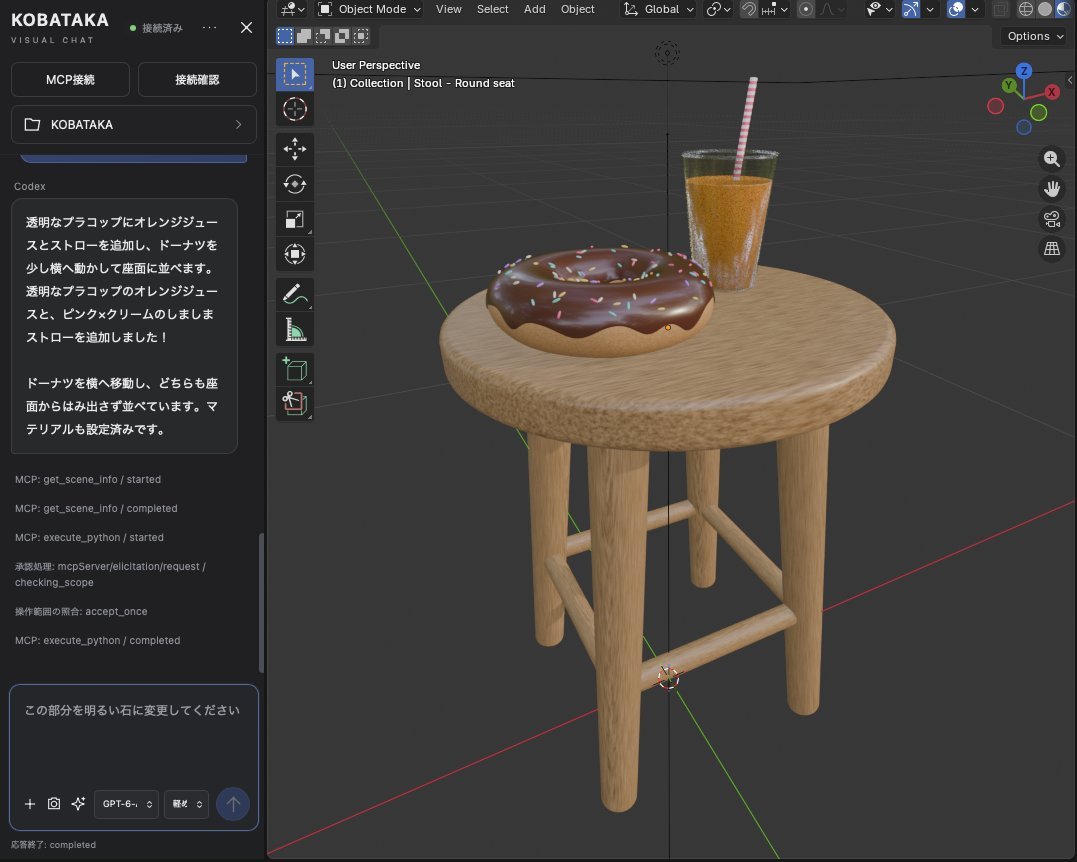Click the red X axis gizmo ball
1077x862 pixels.
[1052, 92]
